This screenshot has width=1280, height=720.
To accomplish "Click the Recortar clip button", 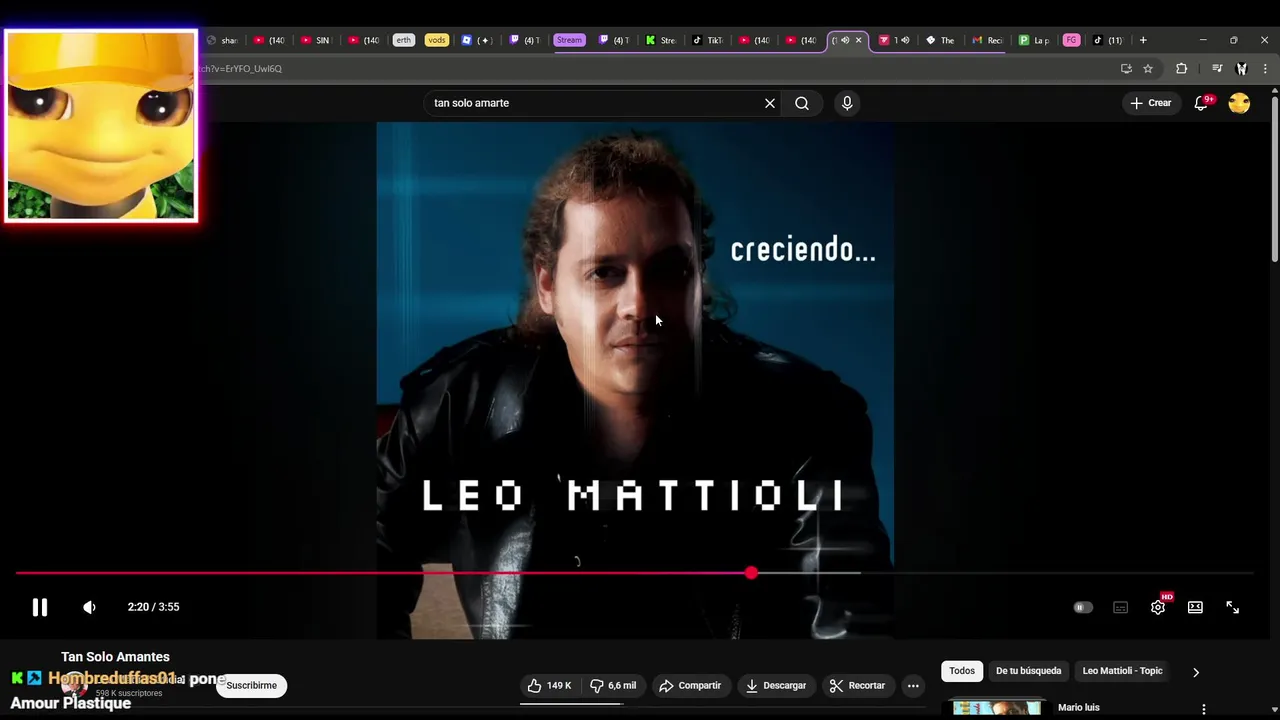I will tap(857, 685).
